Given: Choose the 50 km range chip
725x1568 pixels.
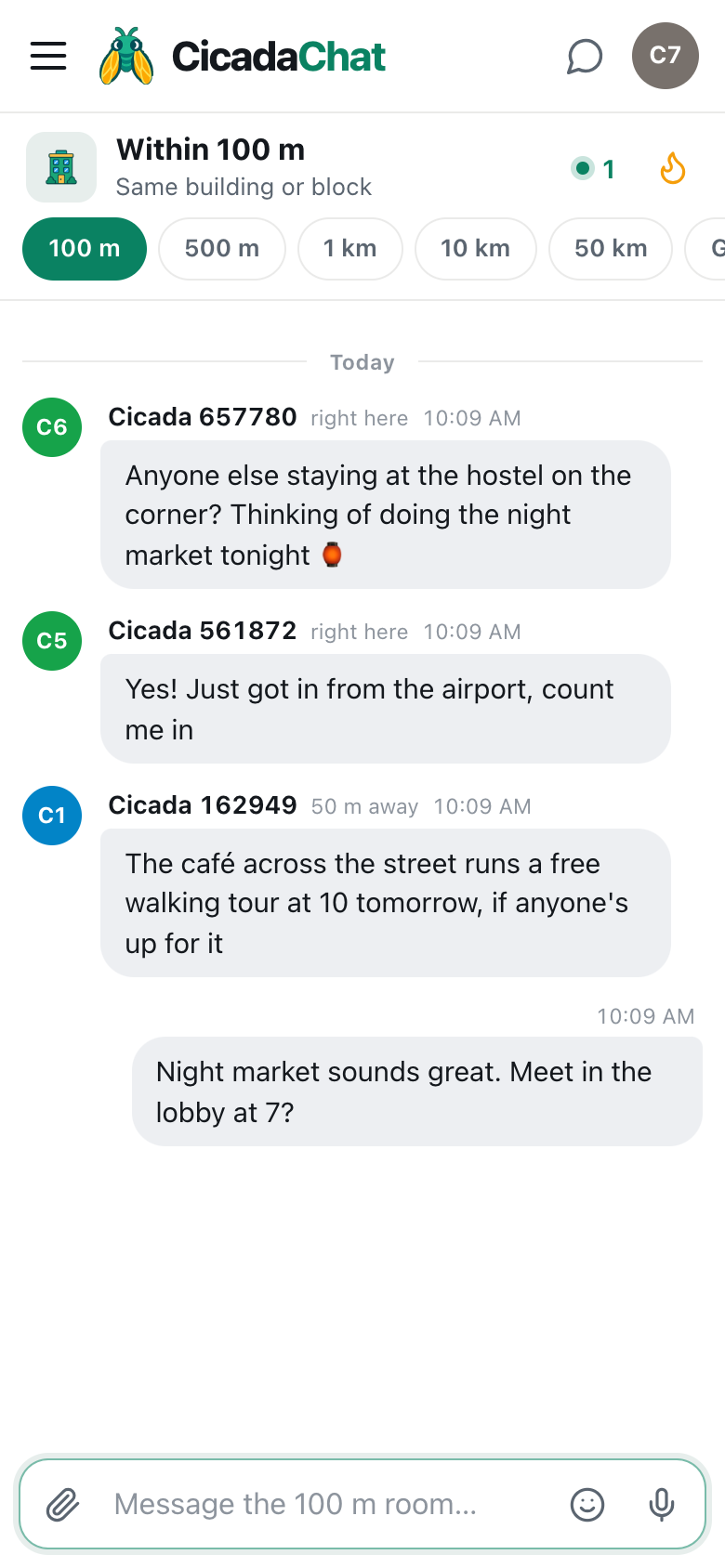Looking at the screenshot, I should pyautogui.click(x=611, y=249).
